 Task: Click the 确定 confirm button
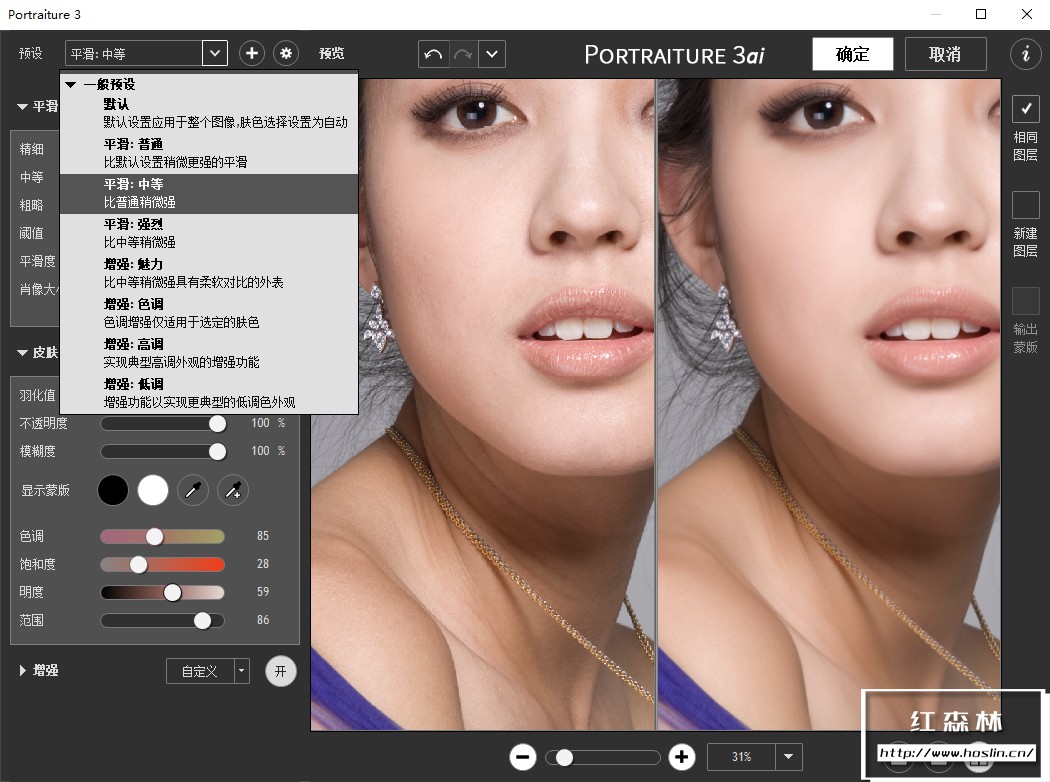852,54
